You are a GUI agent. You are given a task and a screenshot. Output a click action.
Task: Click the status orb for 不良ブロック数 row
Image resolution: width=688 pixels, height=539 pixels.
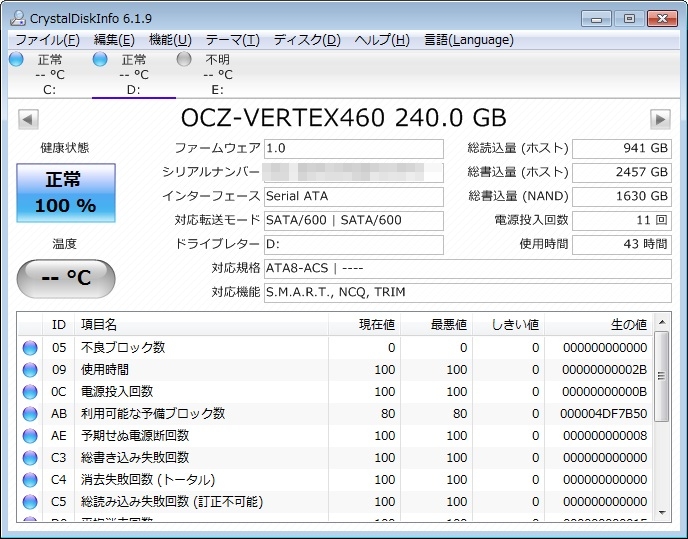click(30, 348)
